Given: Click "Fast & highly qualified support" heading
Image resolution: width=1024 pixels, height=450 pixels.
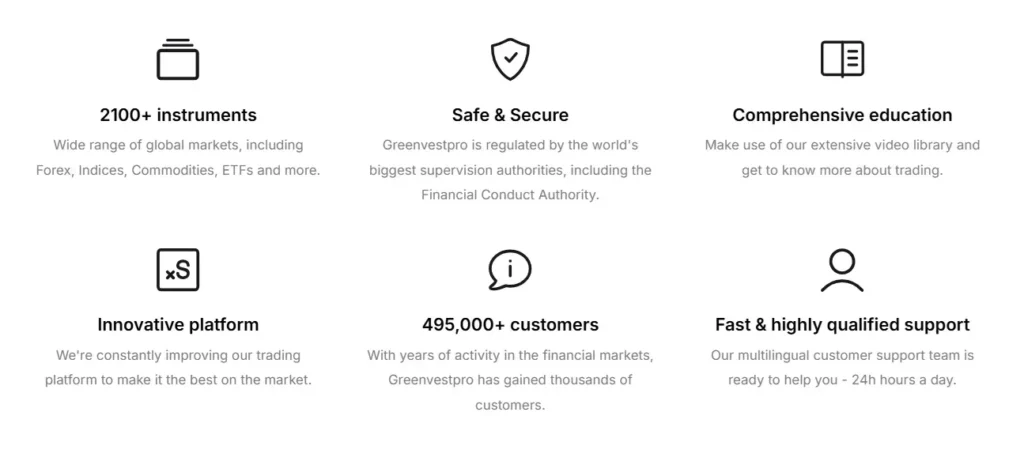Looking at the screenshot, I should [x=842, y=325].
